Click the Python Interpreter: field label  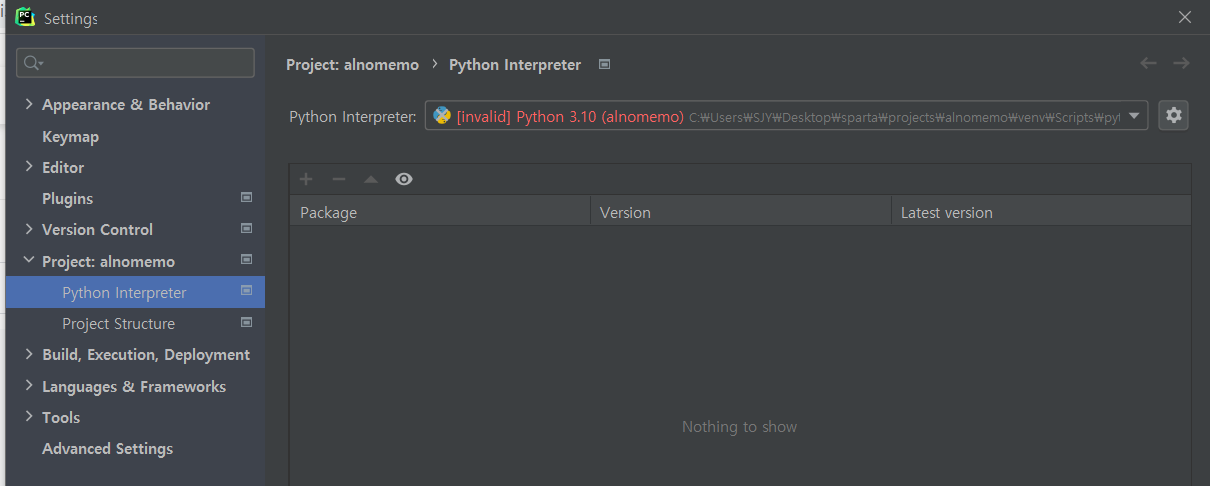point(353,117)
